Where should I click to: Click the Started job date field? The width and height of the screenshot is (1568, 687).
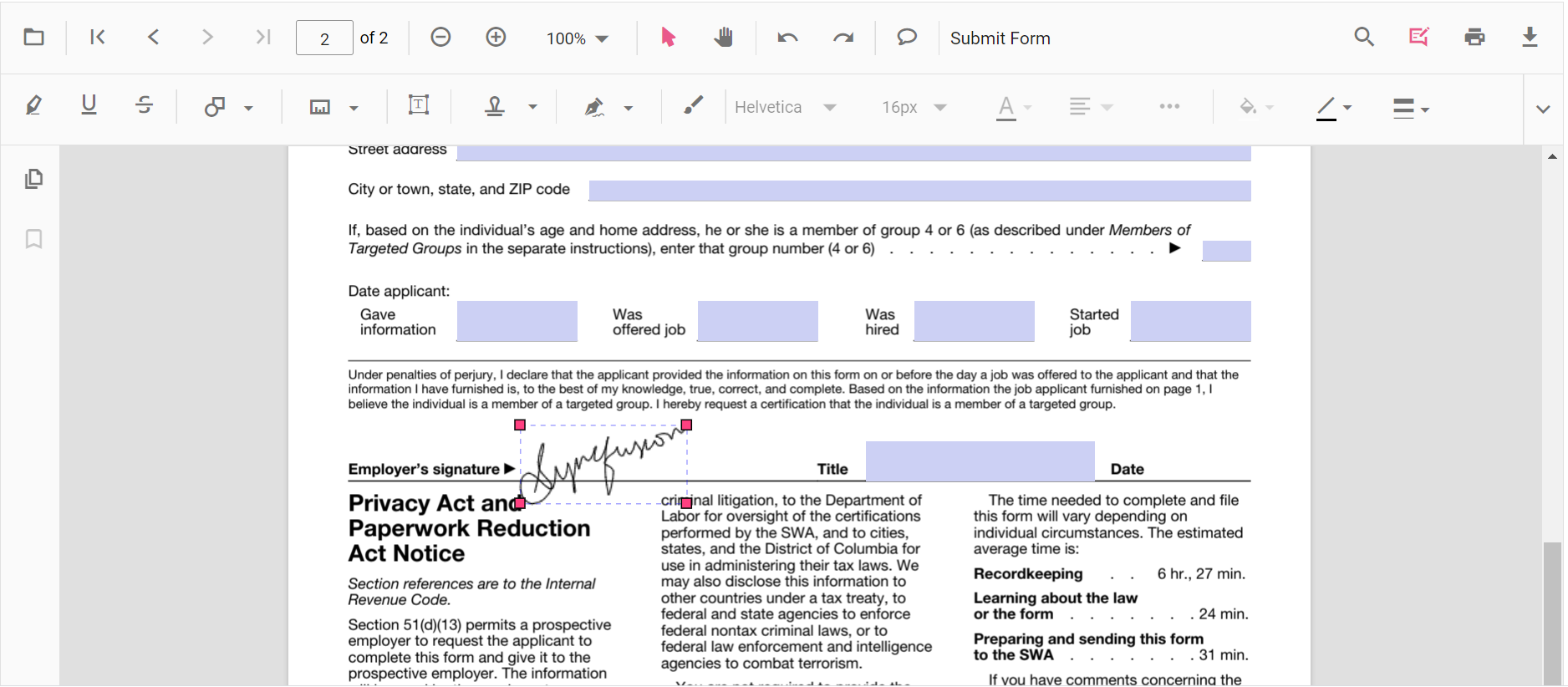pos(1190,321)
